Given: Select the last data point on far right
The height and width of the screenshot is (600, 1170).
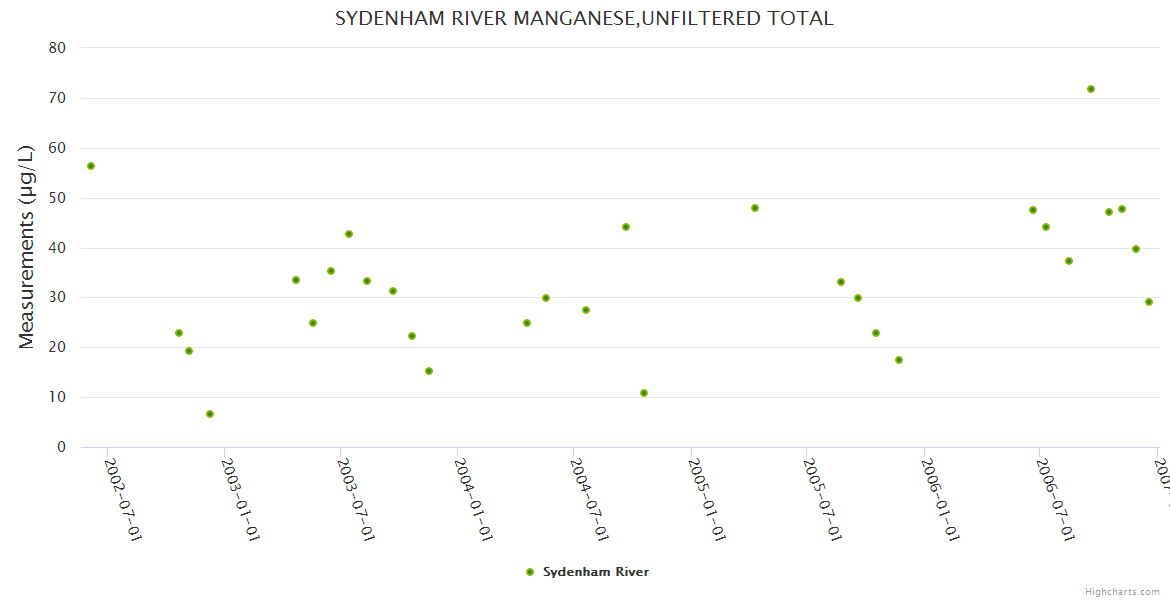Looking at the screenshot, I should point(1149,302).
